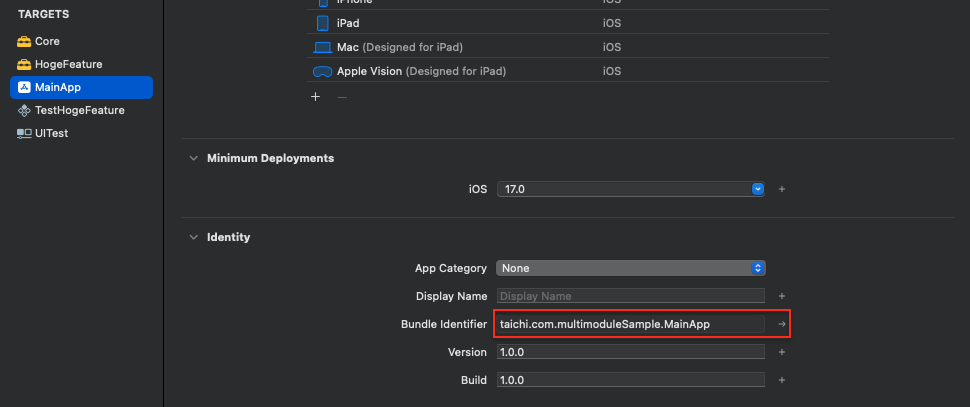Screen dimensions: 970x407
Task: Click the Bundle Identifier field
Action: tap(630, 324)
